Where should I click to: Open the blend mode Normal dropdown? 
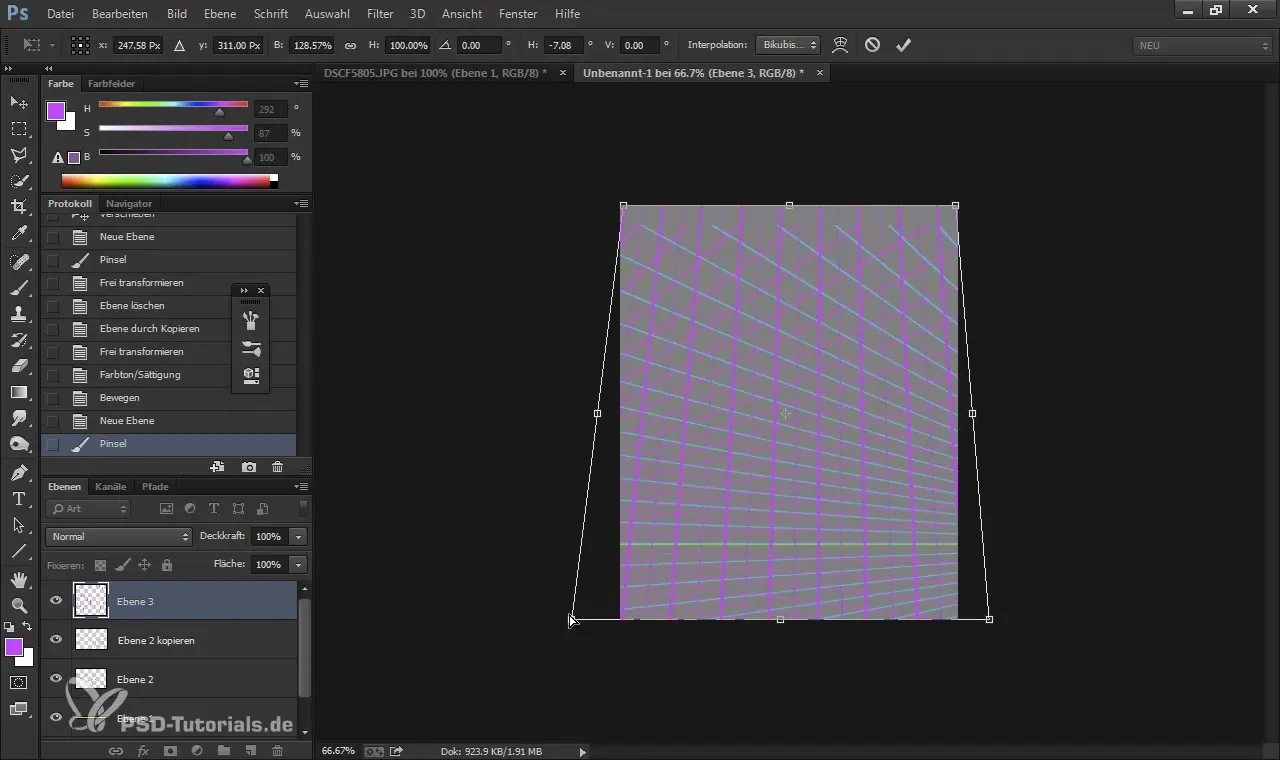[x=119, y=537]
